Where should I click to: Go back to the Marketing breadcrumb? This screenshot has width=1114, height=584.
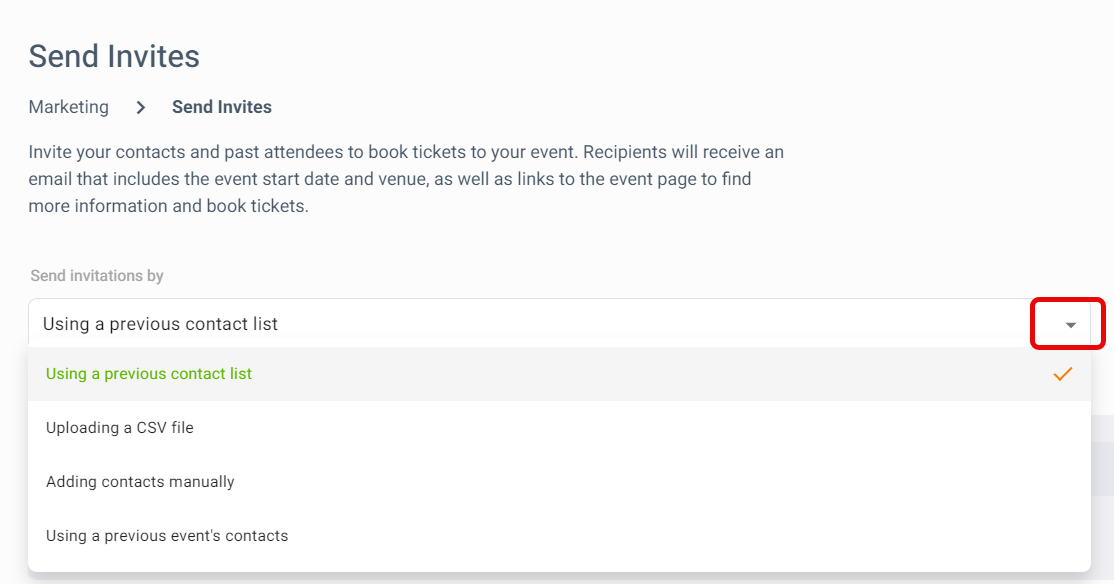[69, 107]
